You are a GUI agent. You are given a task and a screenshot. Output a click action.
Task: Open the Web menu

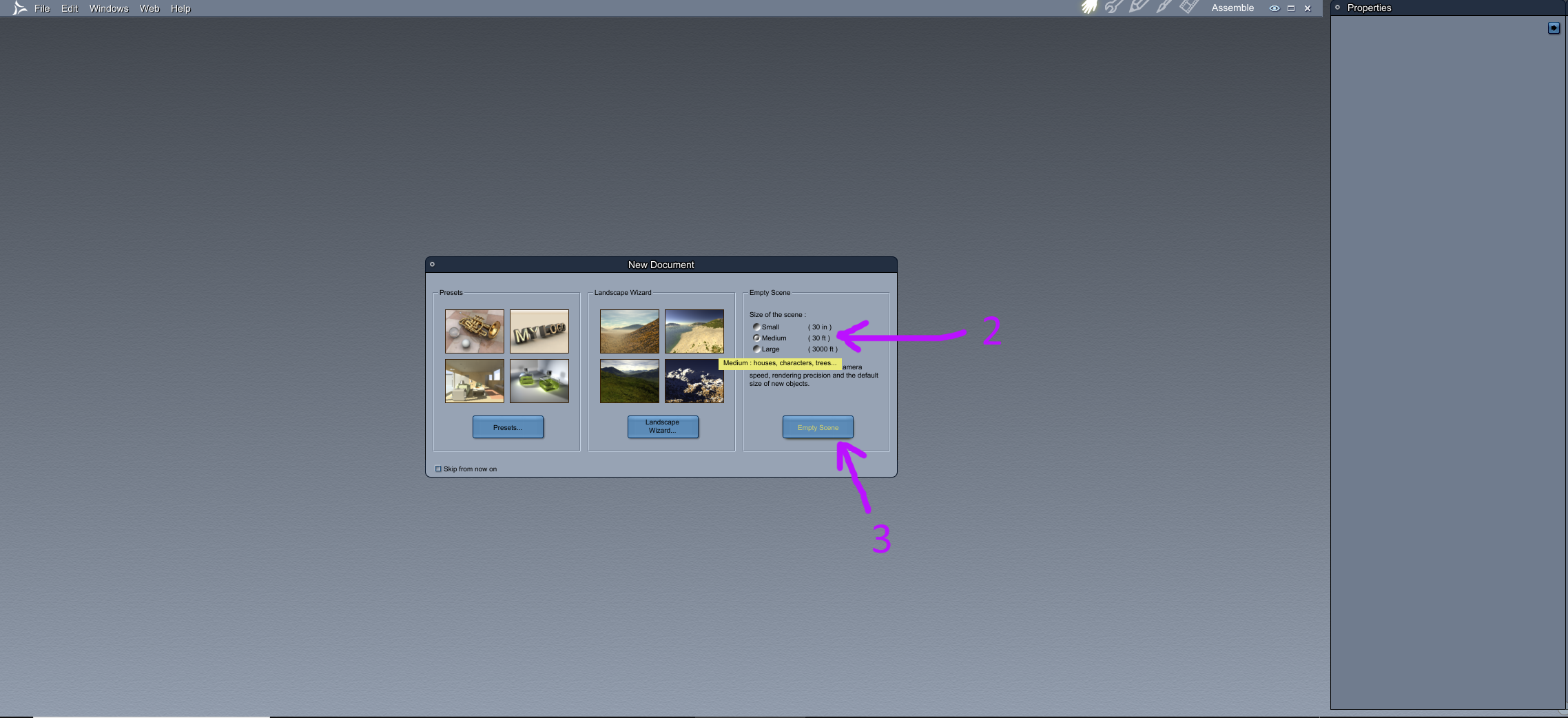click(149, 8)
